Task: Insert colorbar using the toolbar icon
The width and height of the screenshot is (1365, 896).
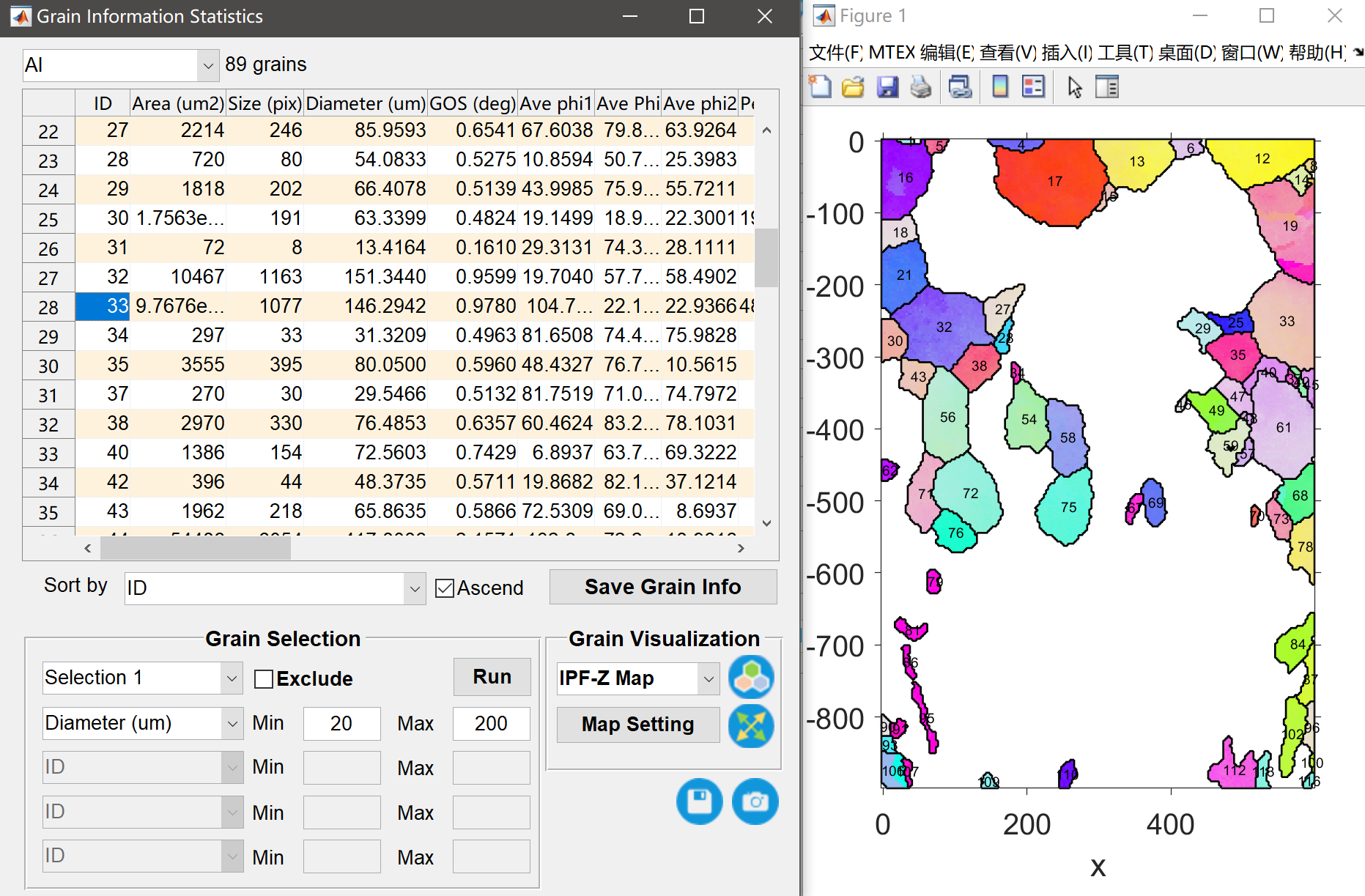Action: pos(999,87)
